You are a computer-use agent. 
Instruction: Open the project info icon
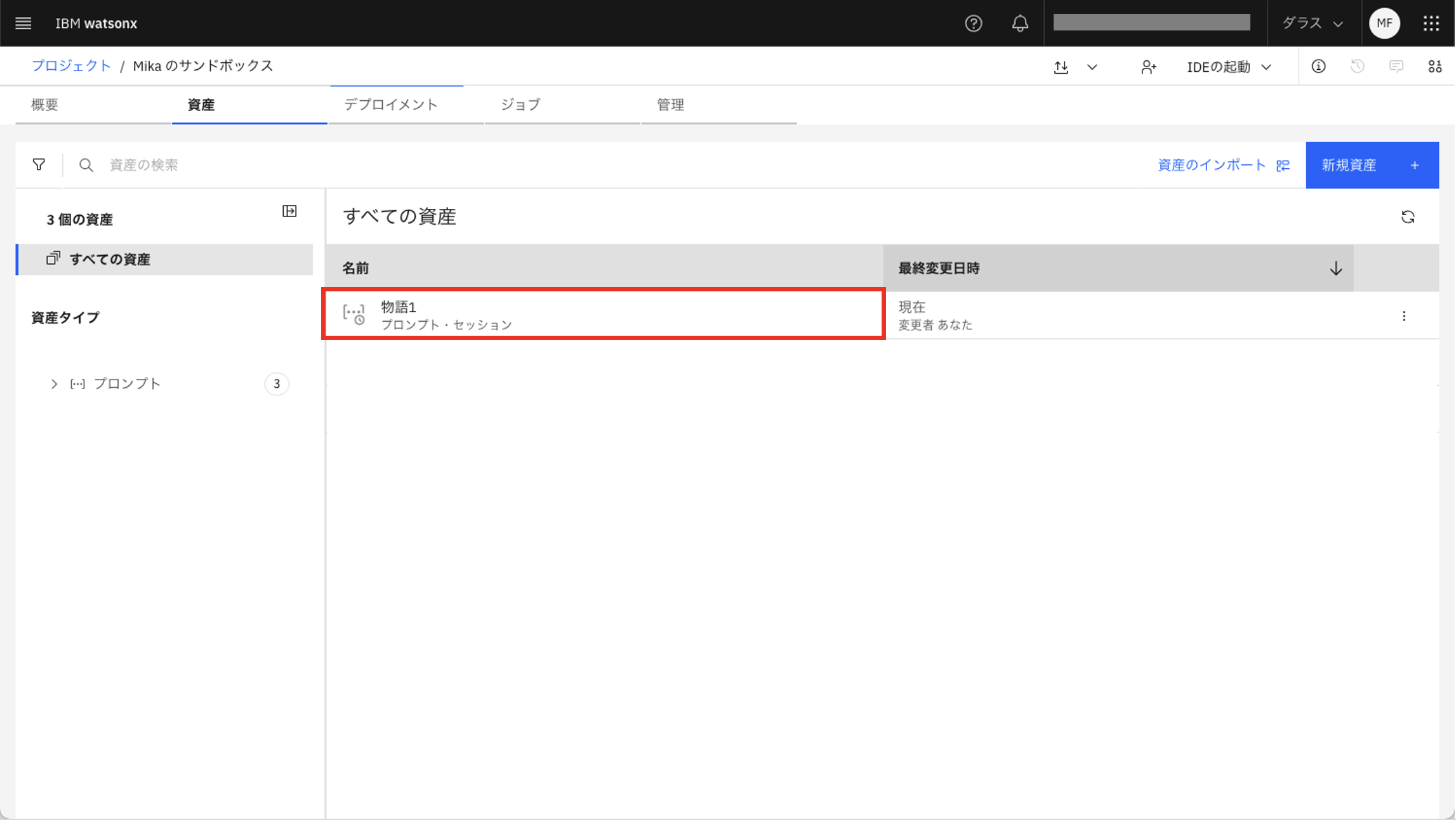[1318, 67]
